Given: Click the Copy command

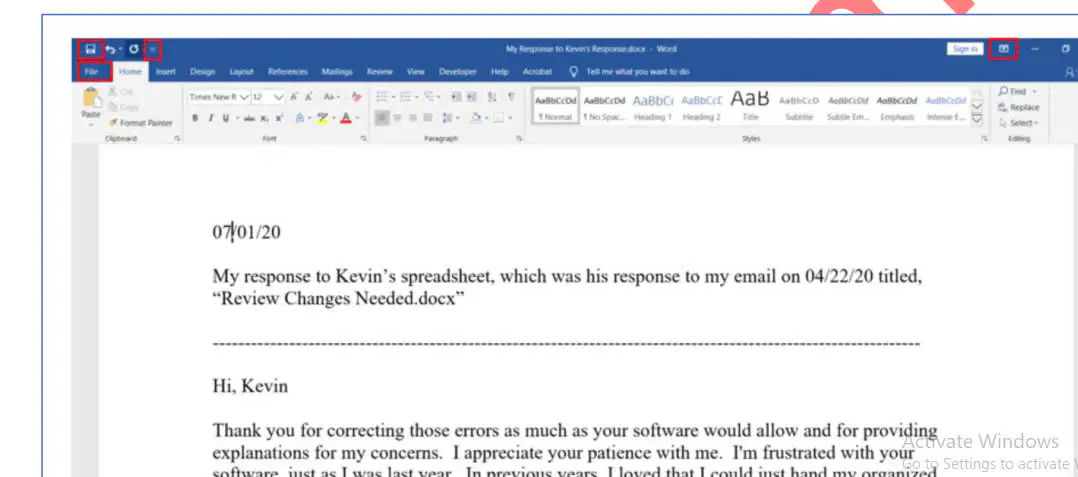Looking at the screenshot, I should [x=123, y=107].
